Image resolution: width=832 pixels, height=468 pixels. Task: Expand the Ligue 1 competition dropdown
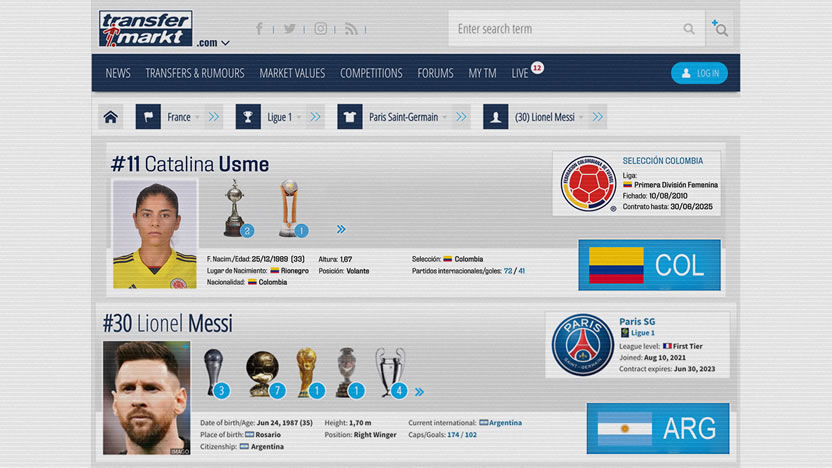pyautogui.click(x=299, y=117)
